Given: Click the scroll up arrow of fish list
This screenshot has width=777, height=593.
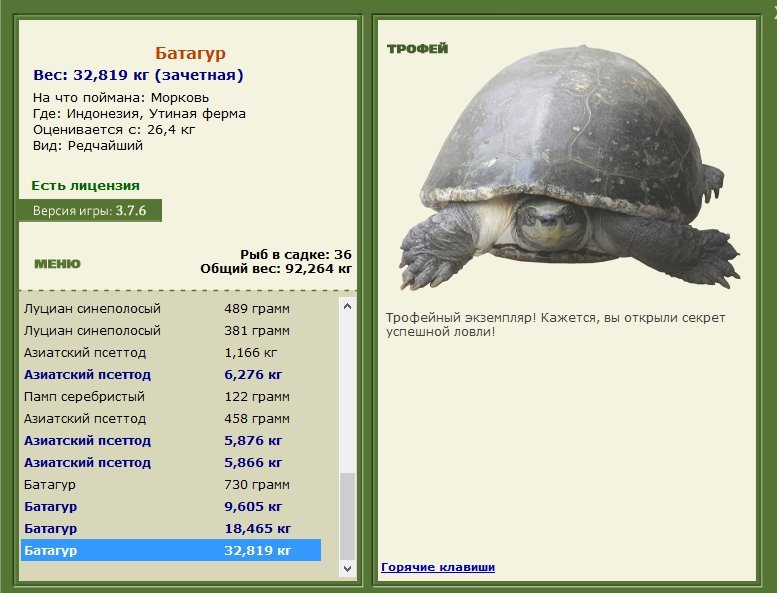Looking at the screenshot, I should point(347,306).
